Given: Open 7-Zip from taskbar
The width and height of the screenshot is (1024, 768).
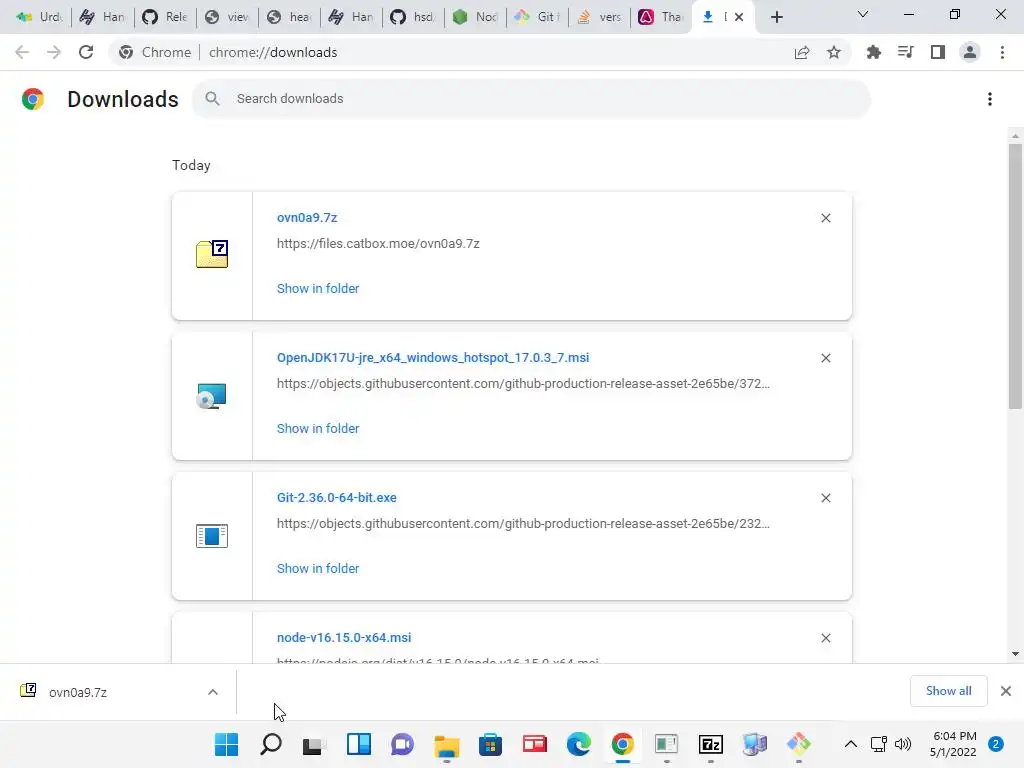Looking at the screenshot, I should 711,744.
